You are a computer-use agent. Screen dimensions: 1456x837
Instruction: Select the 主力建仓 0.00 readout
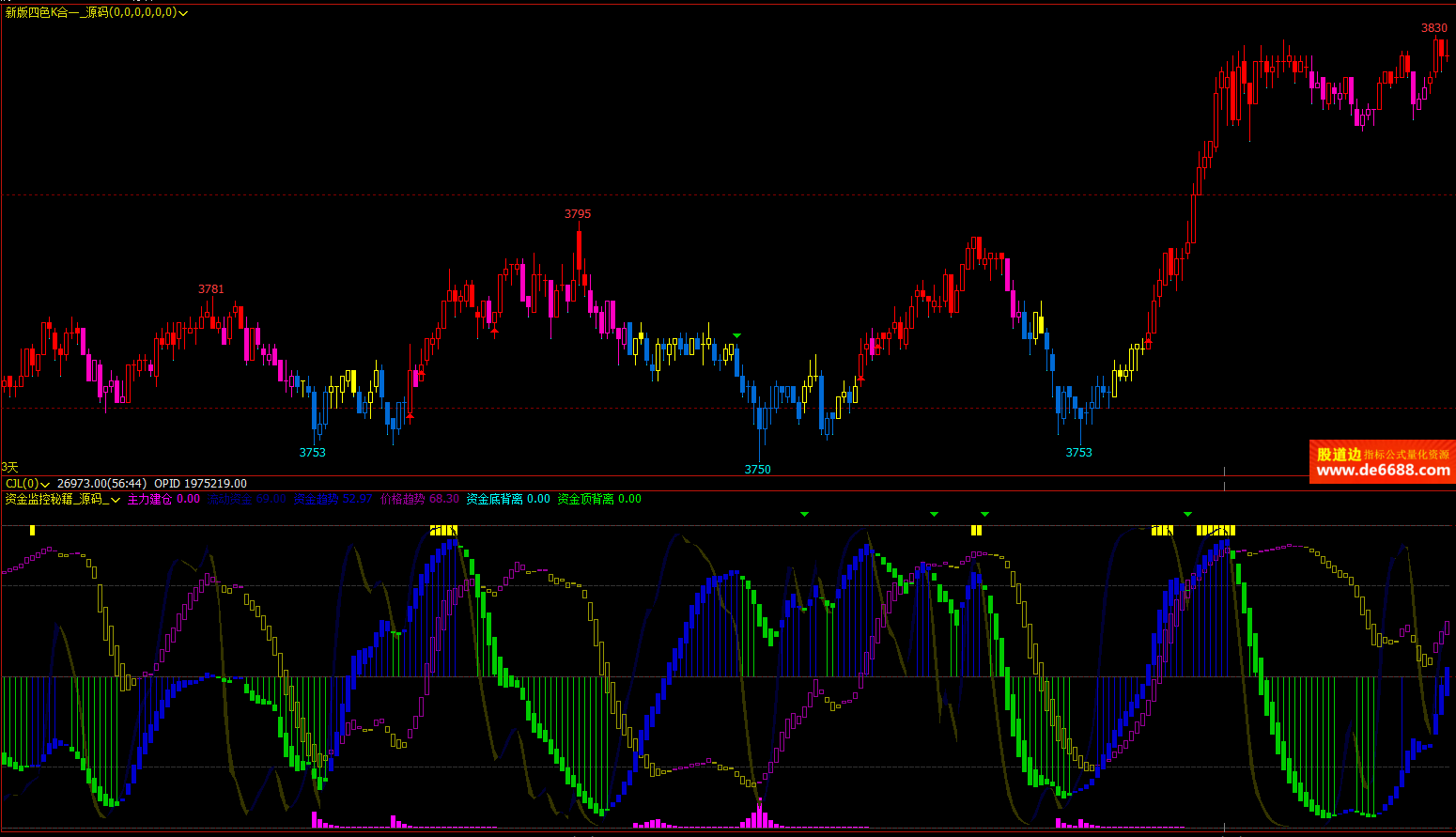(163, 499)
